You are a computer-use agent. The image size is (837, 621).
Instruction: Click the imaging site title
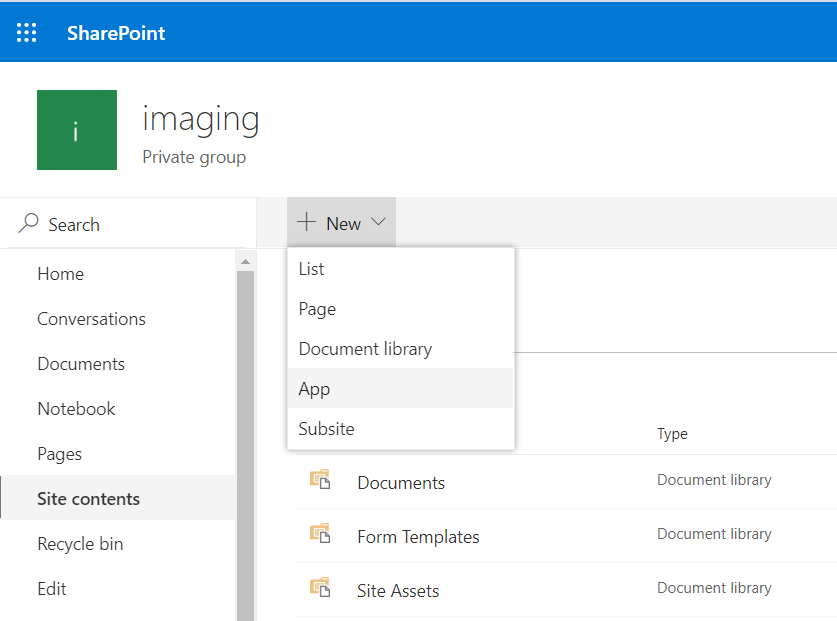201,120
